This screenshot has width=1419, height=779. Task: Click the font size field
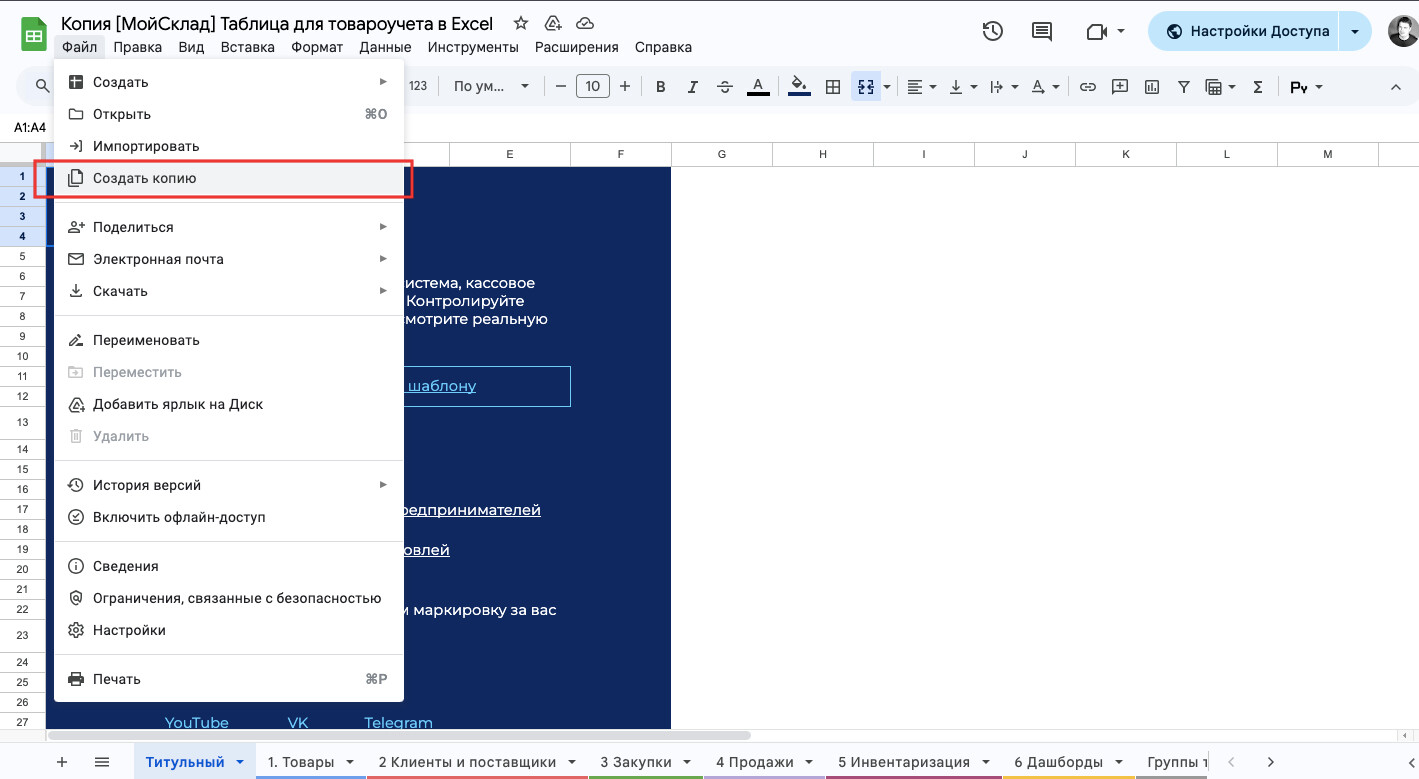(x=593, y=87)
